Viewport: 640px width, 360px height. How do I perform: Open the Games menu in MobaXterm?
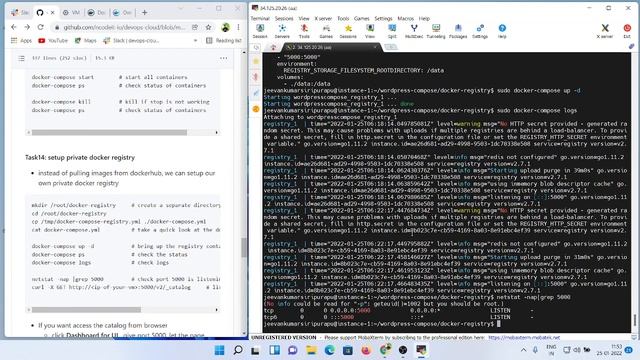coord(362,18)
